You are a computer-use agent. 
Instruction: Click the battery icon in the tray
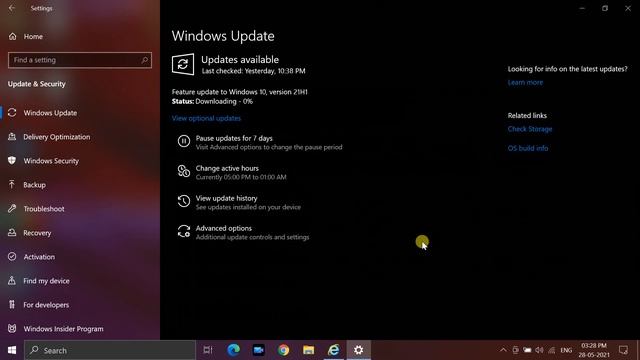tap(527, 350)
